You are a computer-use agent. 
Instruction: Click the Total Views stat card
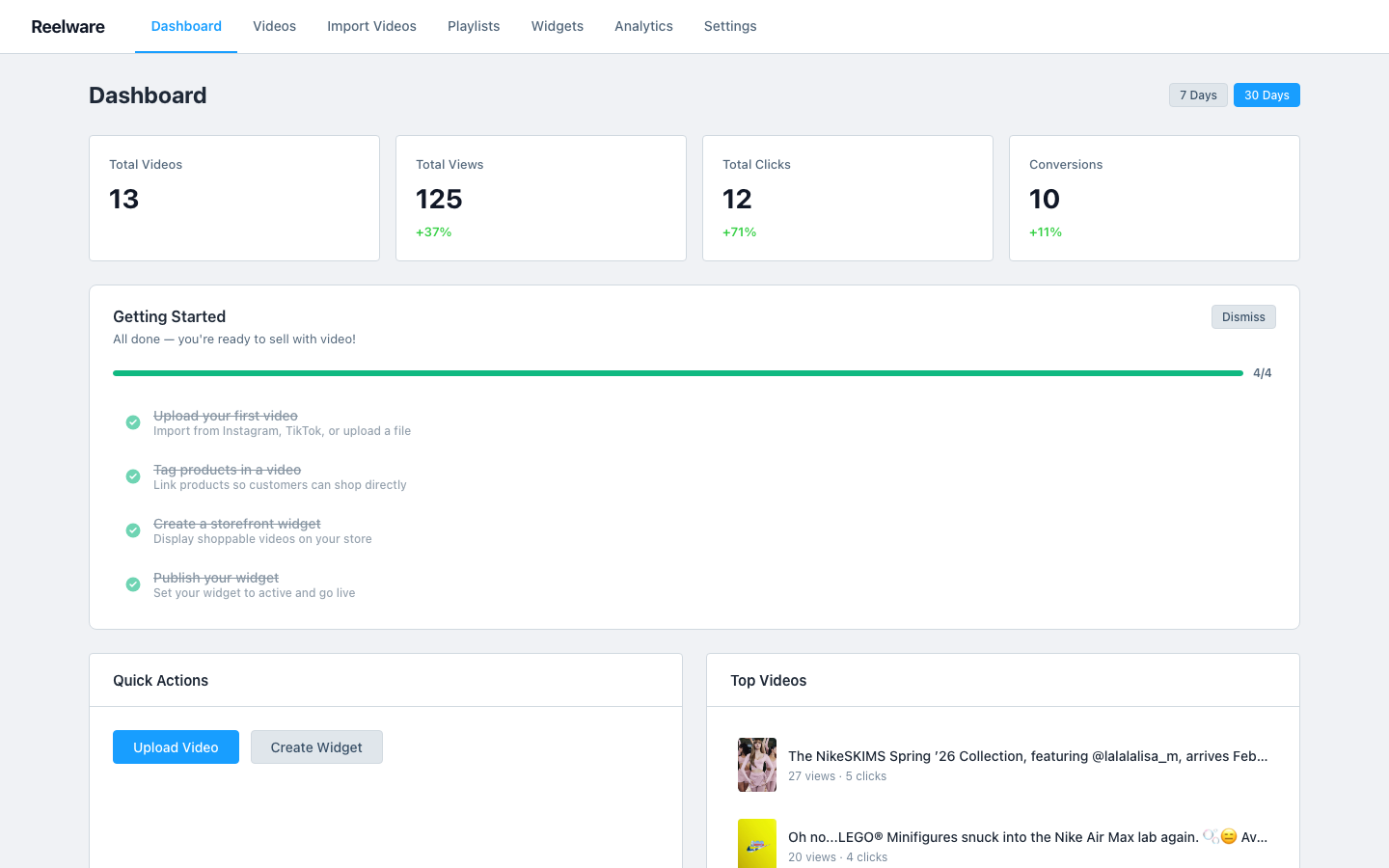pos(540,198)
